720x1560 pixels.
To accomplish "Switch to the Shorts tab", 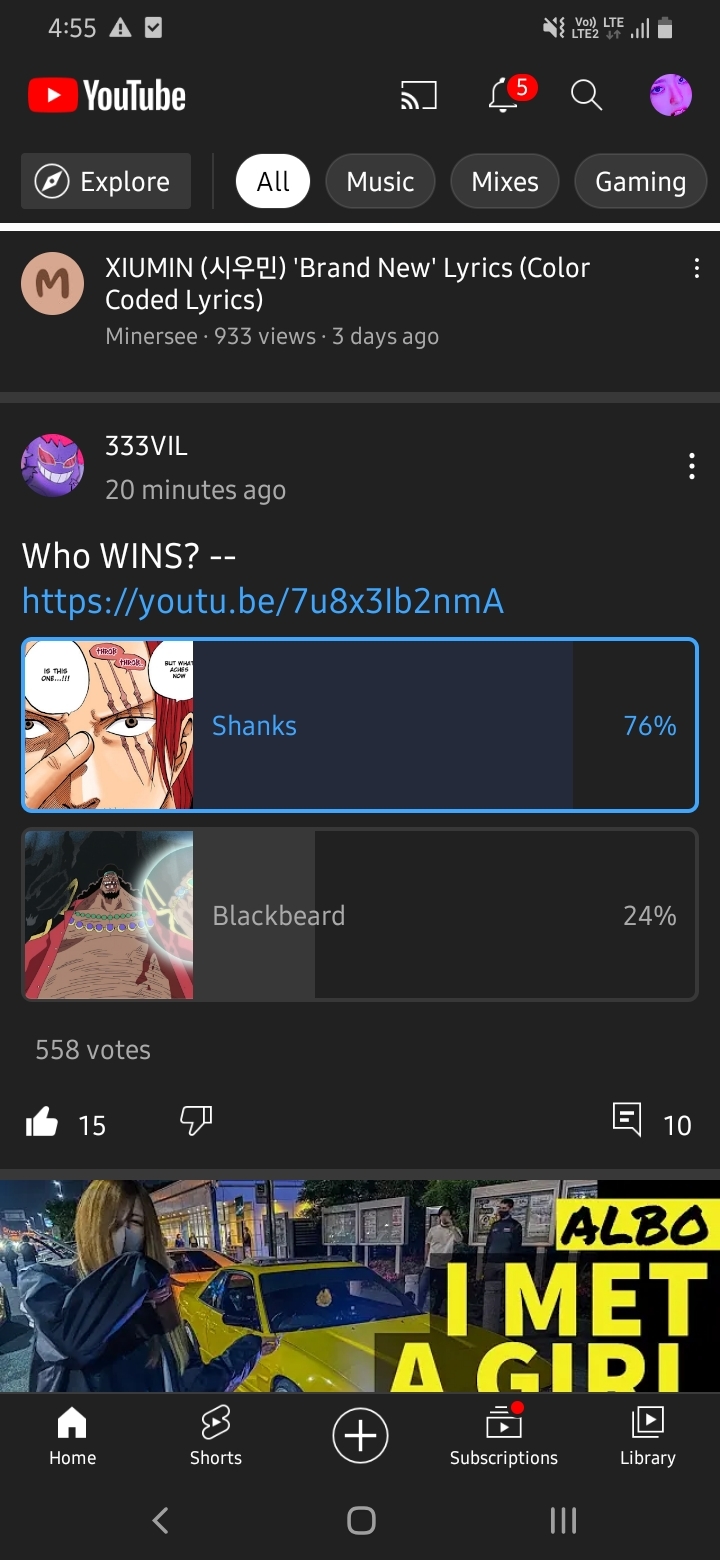I will 216,1436.
